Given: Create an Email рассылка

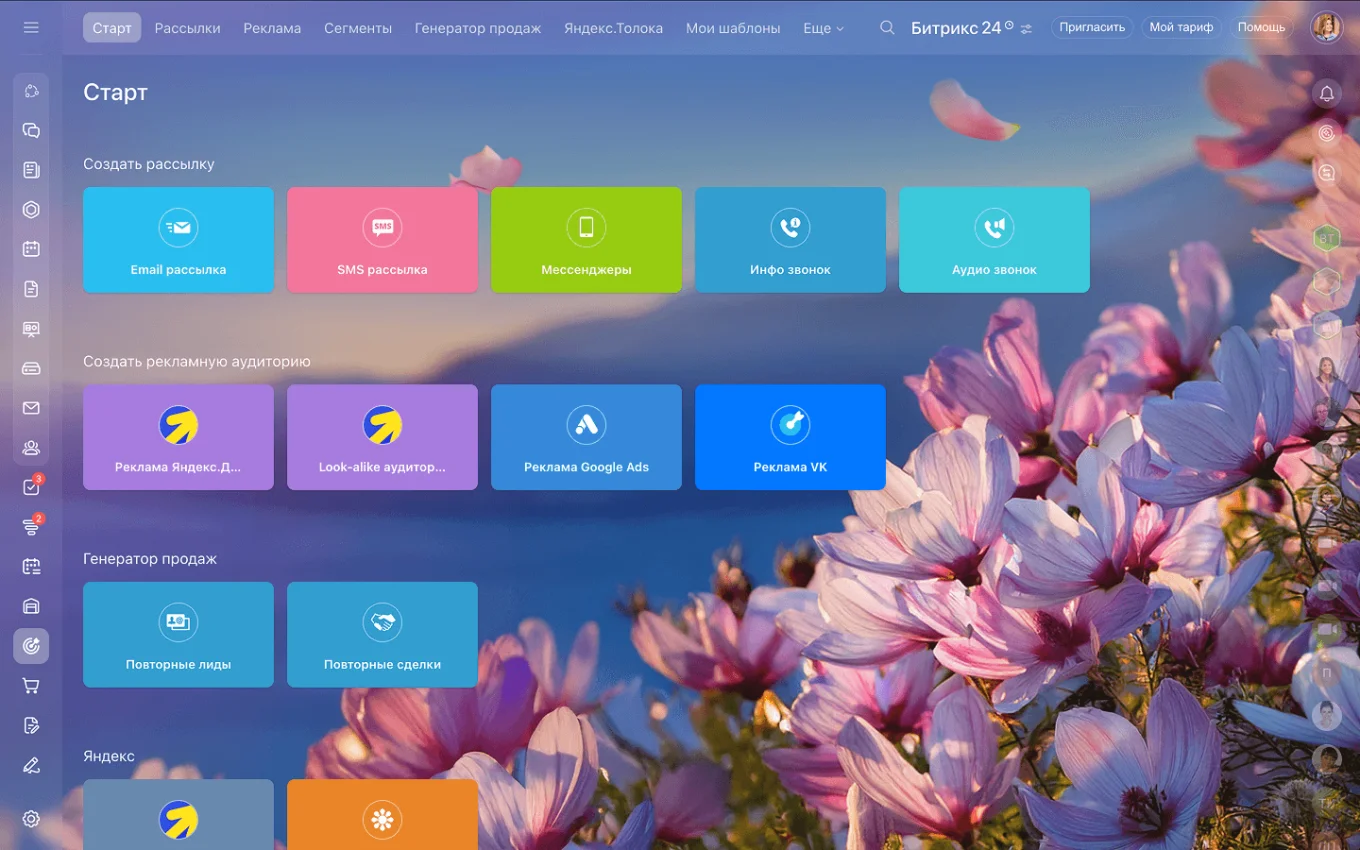Looking at the screenshot, I should pyautogui.click(x=178, y=240).
